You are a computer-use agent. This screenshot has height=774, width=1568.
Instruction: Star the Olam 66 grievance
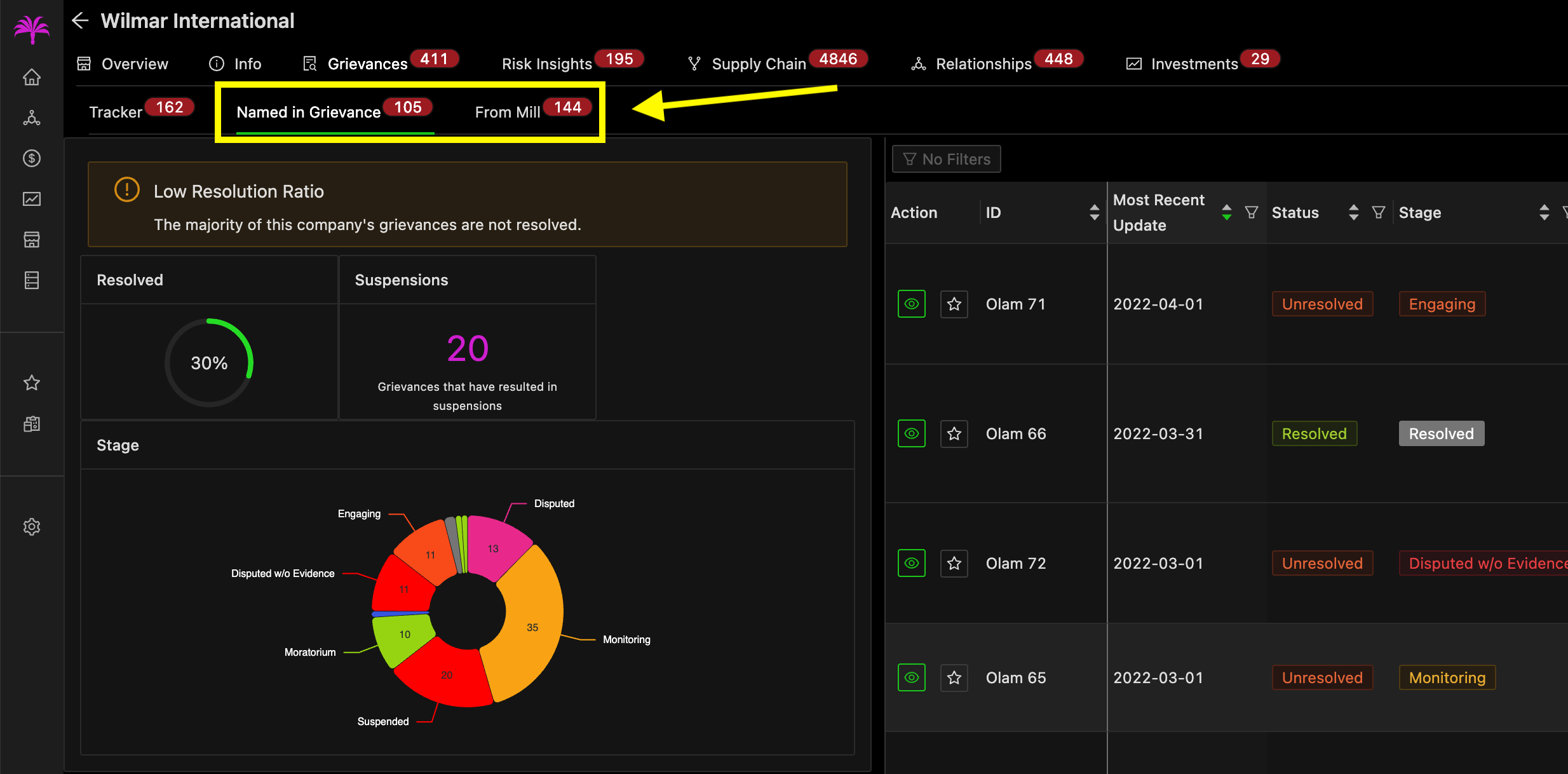954,434
